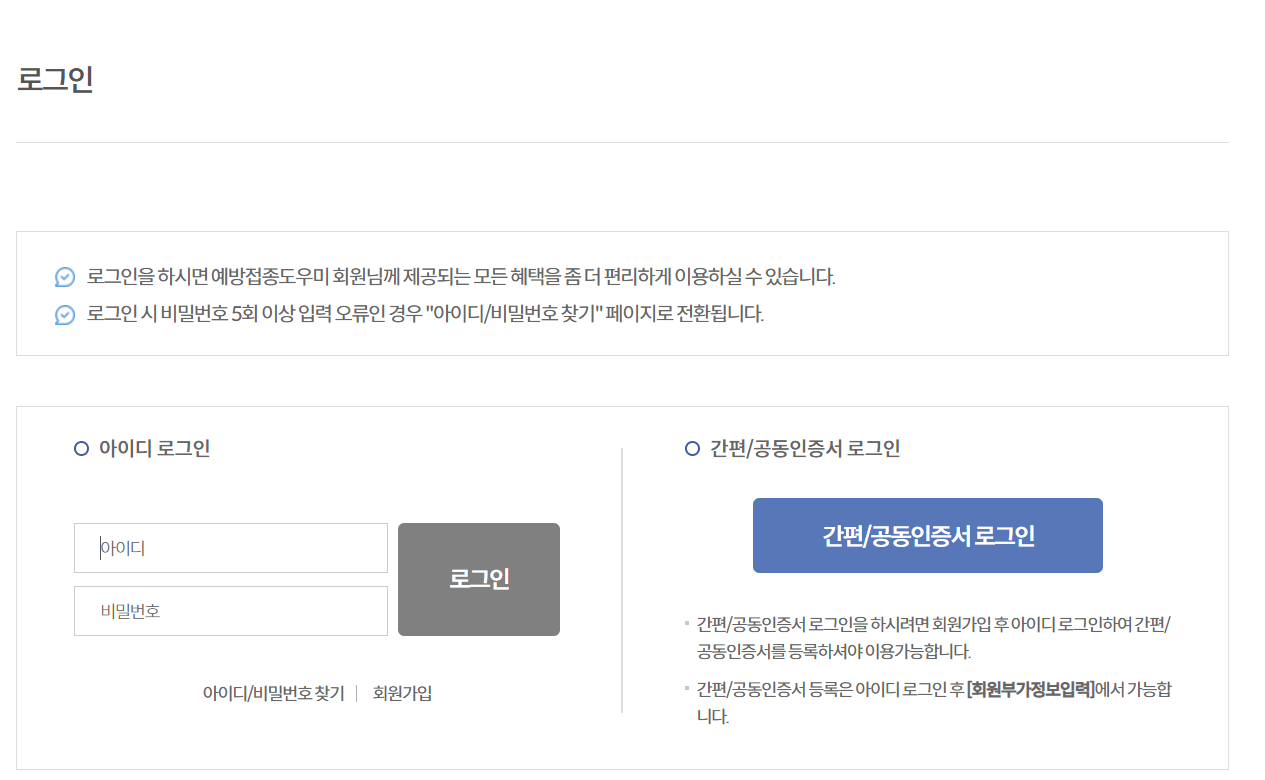Screen dimensions: 1265x780
Task: Click the circle marker next to 아이디 로그인
Action: (x=80, y=448)
